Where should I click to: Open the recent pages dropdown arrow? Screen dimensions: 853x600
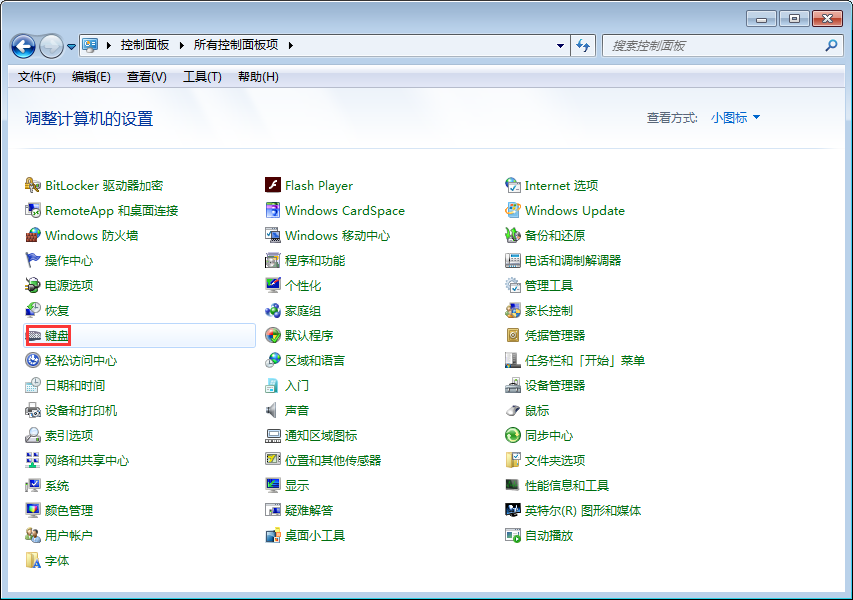[71, 47]
